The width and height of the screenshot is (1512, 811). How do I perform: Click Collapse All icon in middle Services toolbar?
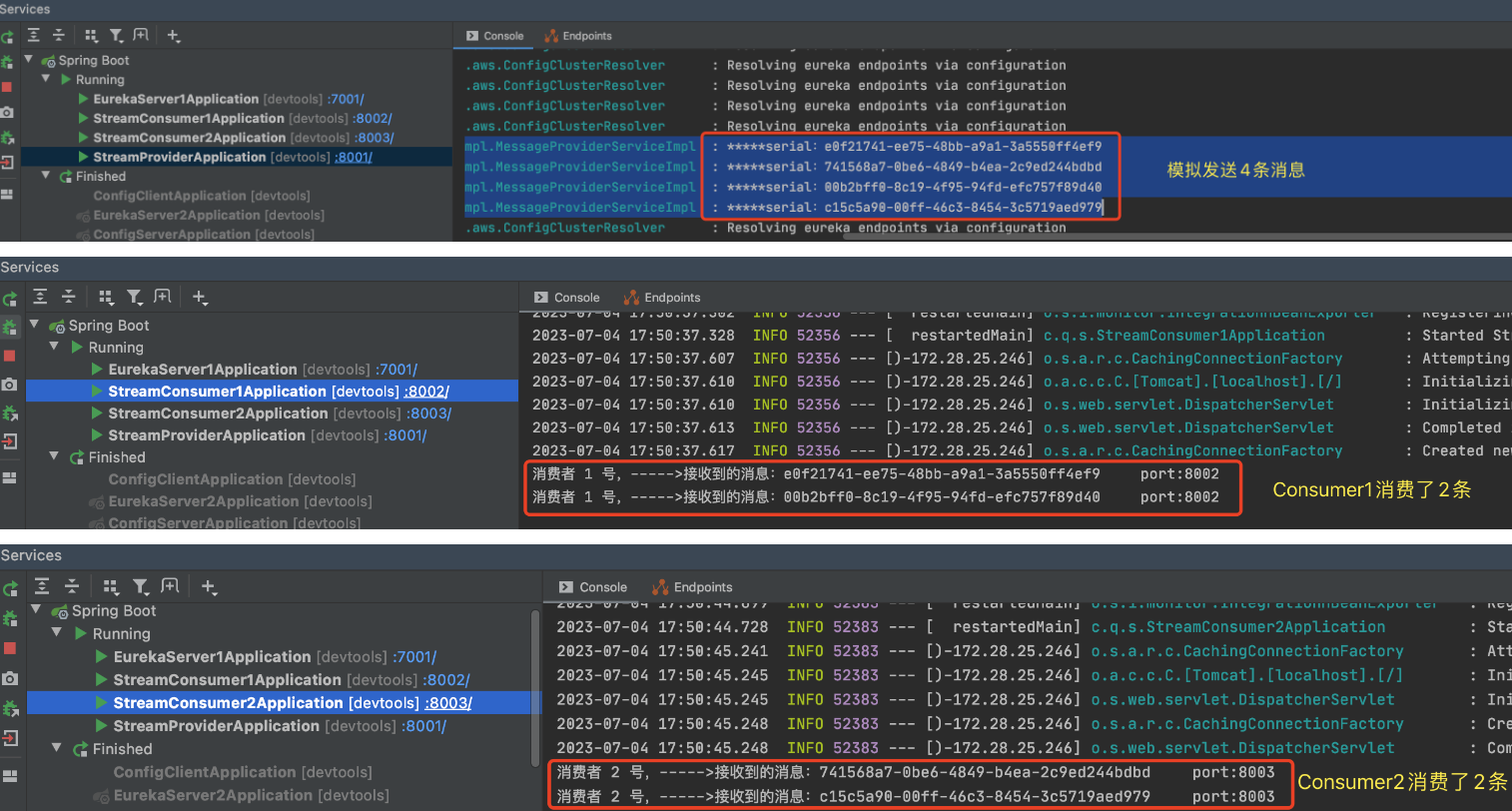pyautogui.click(x=68, y=297)
